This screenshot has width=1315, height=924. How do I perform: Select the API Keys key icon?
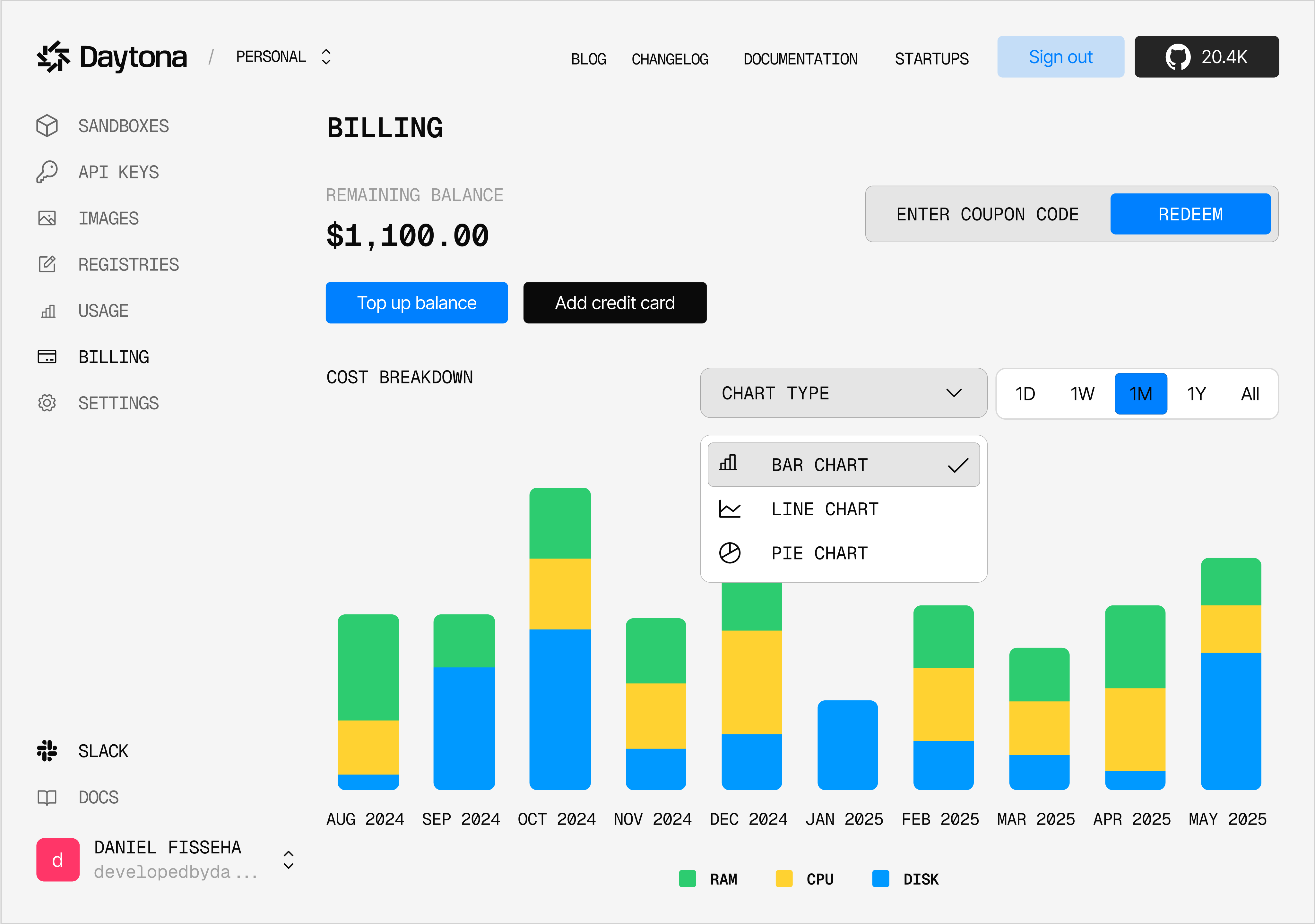47,172
